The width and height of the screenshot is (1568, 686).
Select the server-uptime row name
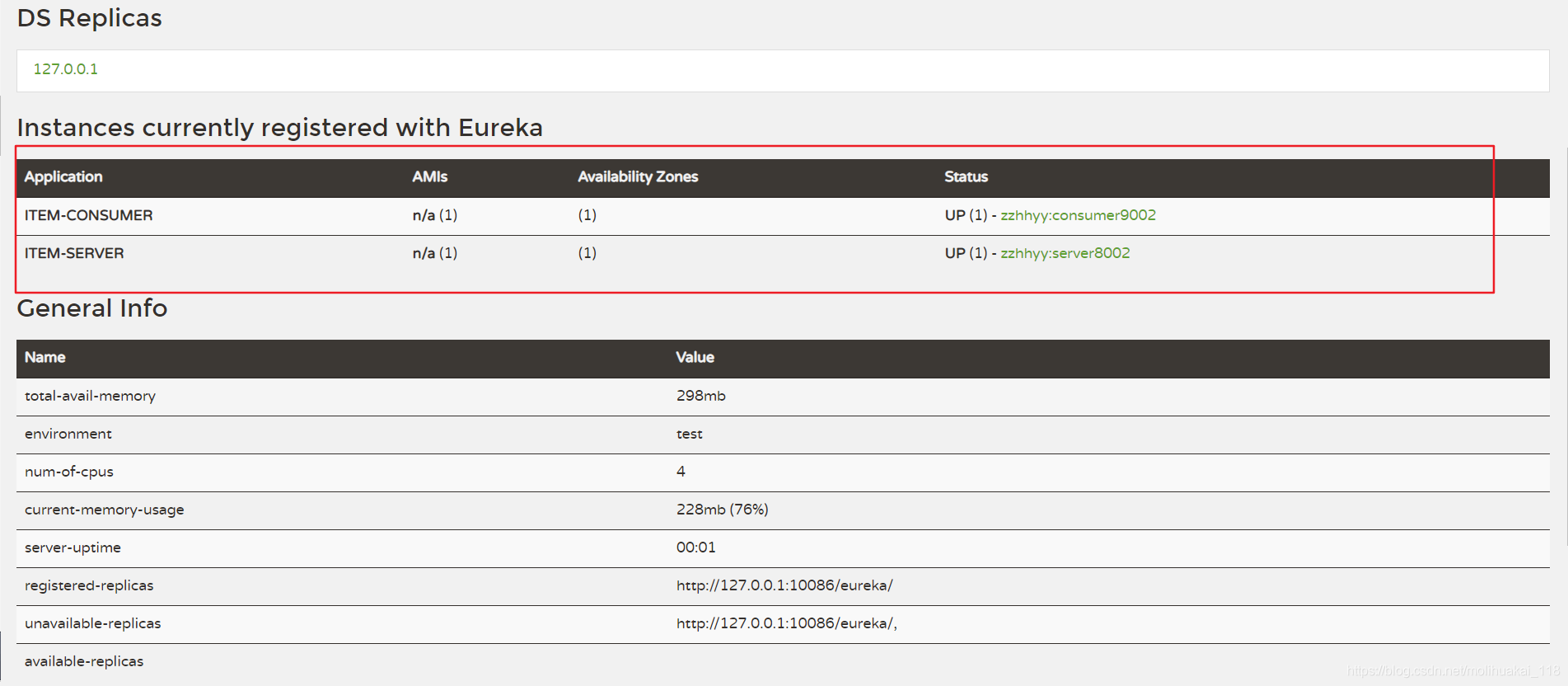click(73, 547)
